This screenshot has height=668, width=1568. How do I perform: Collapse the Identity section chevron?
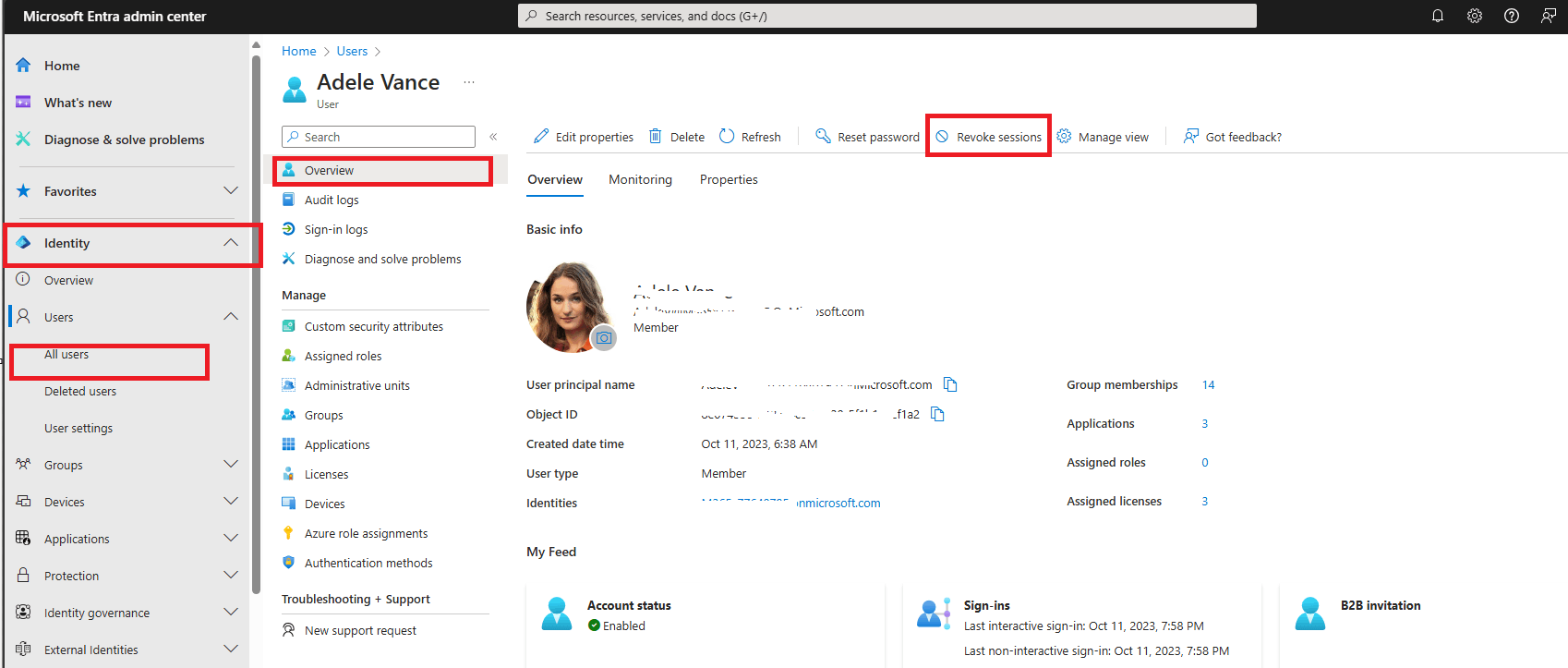point(231,242)
